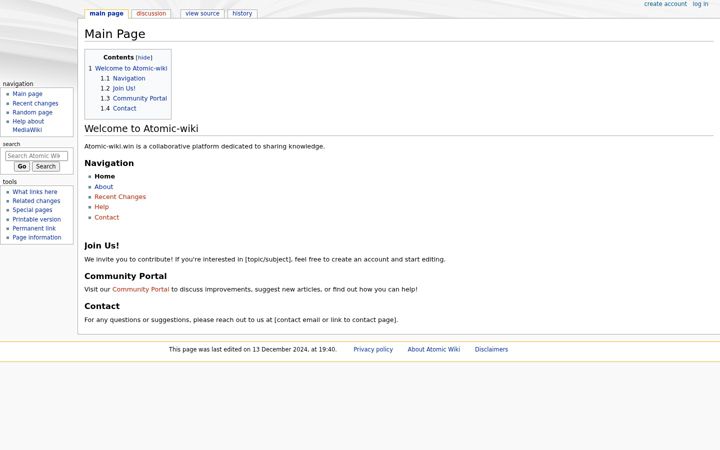Click the 'Go' search button
The width and height of the screenshot is (720, 450).
(x=22, y=167)
